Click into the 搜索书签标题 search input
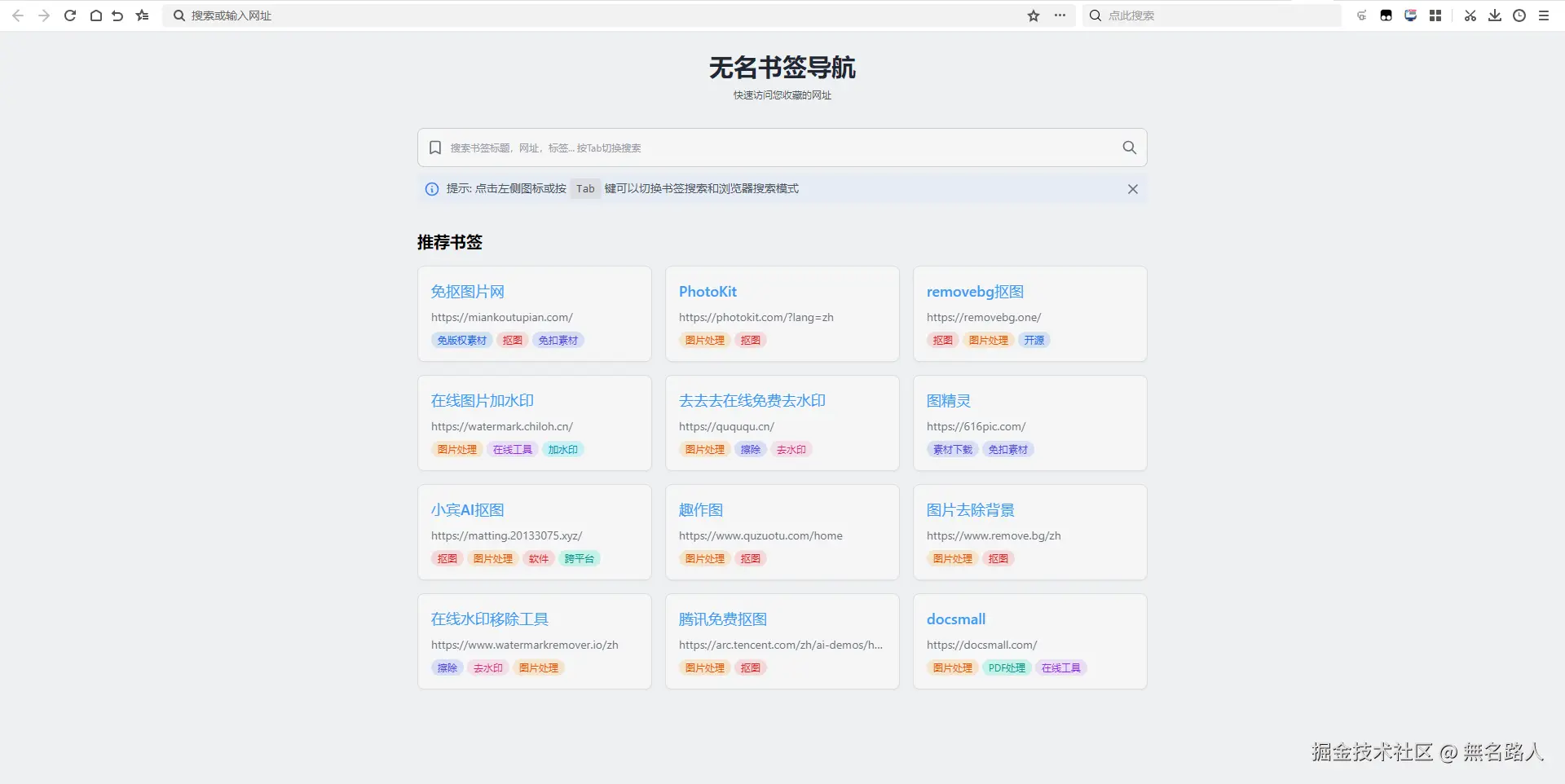 click(x=782, y=148)
